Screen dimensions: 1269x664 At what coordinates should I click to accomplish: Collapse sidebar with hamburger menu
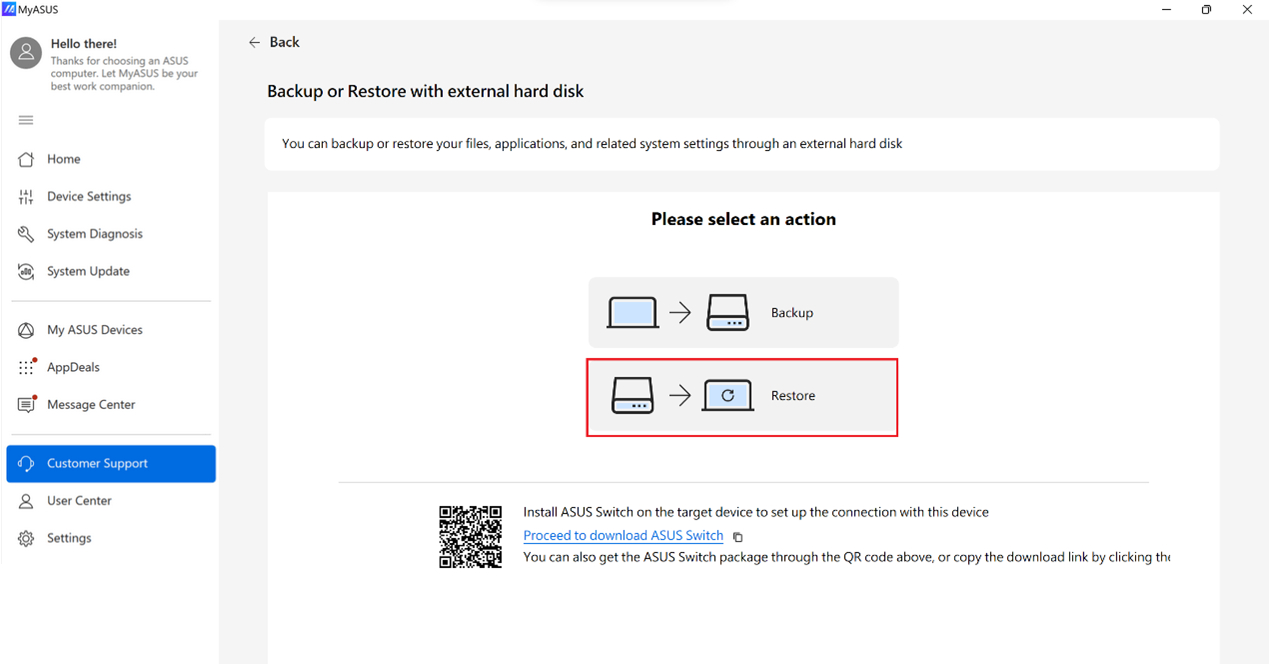tap(26, 120)
